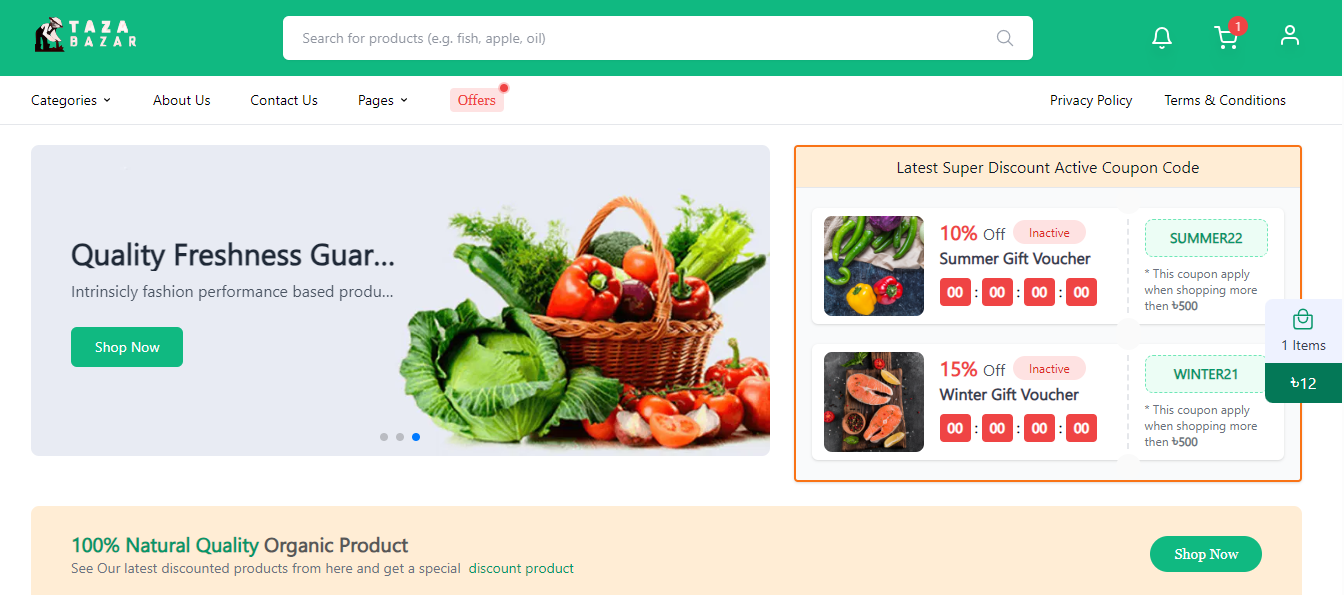Select the third carousel slide dot
The image size is (1344, 595).
[x=416, y=437]
